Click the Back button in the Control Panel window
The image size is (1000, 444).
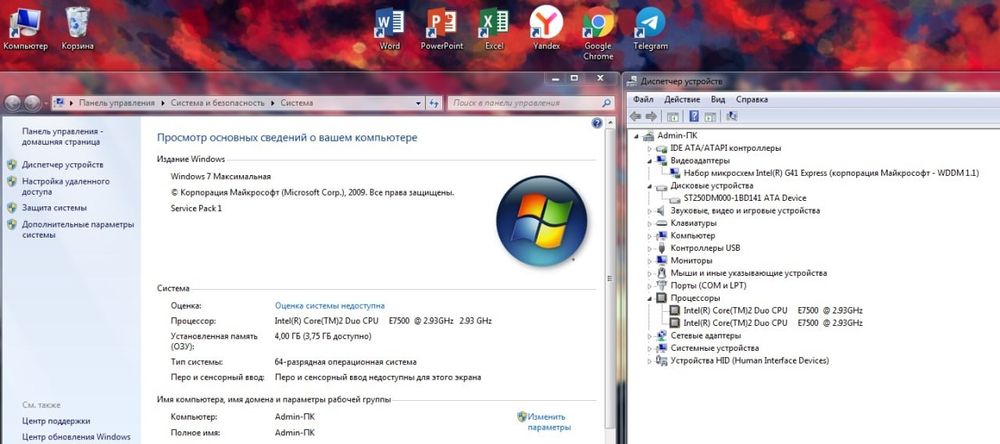[13, 103]
